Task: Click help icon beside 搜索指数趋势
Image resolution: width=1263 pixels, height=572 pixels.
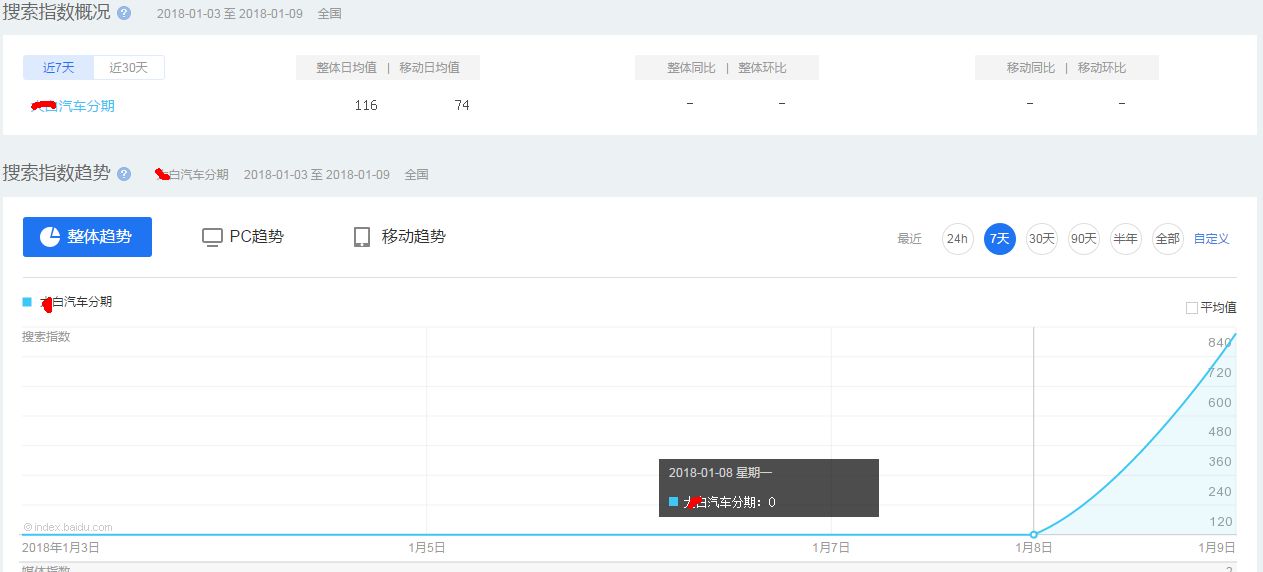Action: 124,174
